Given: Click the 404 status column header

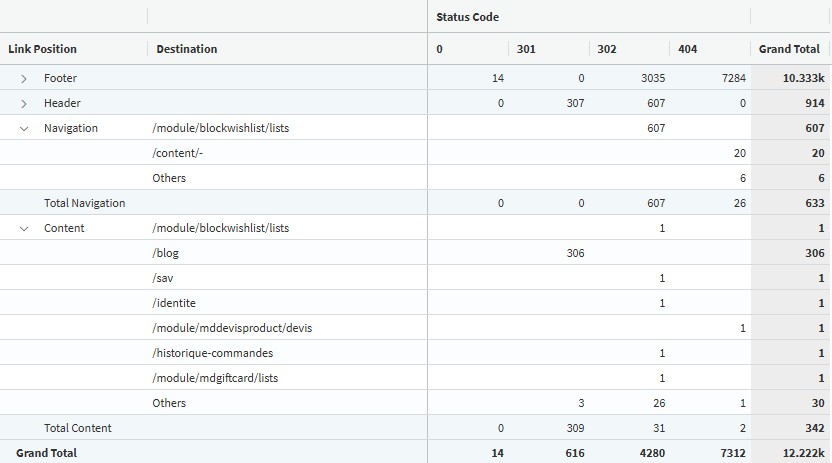Looking at the screenshot, I should tap(687, 49).
